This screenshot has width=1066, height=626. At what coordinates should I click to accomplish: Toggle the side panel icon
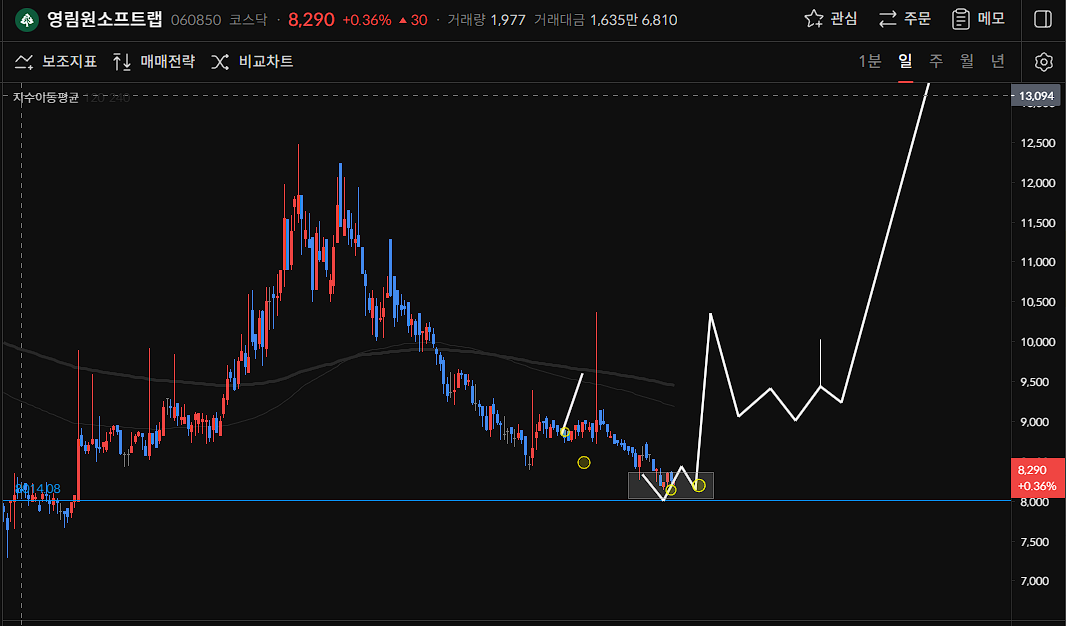coord(1043,19)
